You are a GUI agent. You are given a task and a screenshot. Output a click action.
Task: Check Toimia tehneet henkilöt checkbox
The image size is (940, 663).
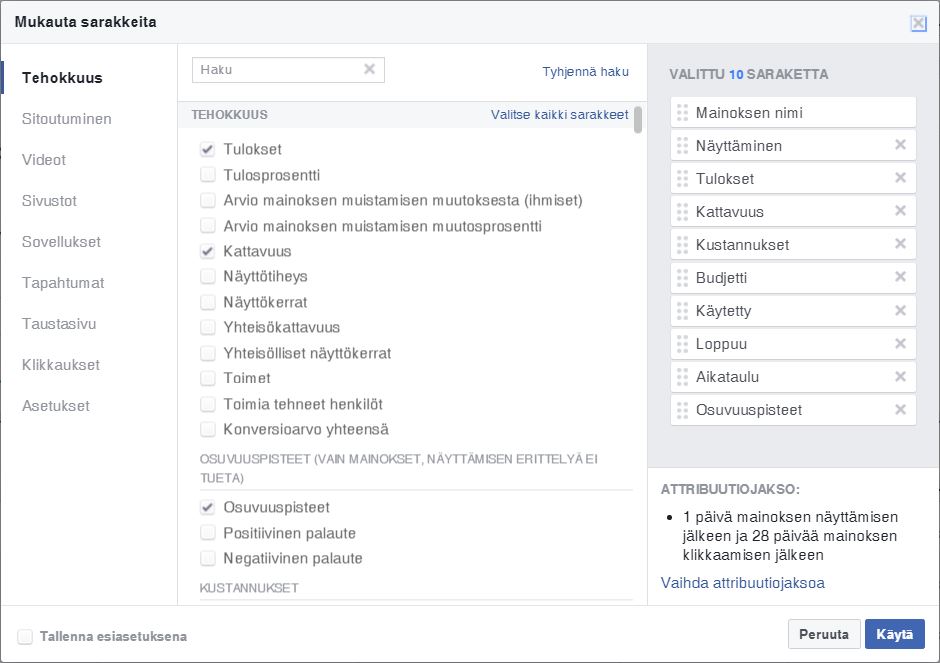pyautogui.click(x=207, y=404)
